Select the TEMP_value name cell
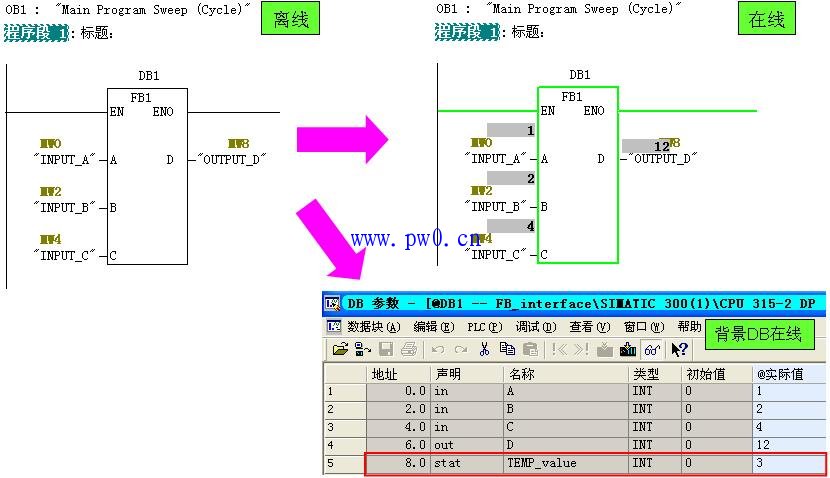Screen dimensions: 830x478 pos(565,464)
